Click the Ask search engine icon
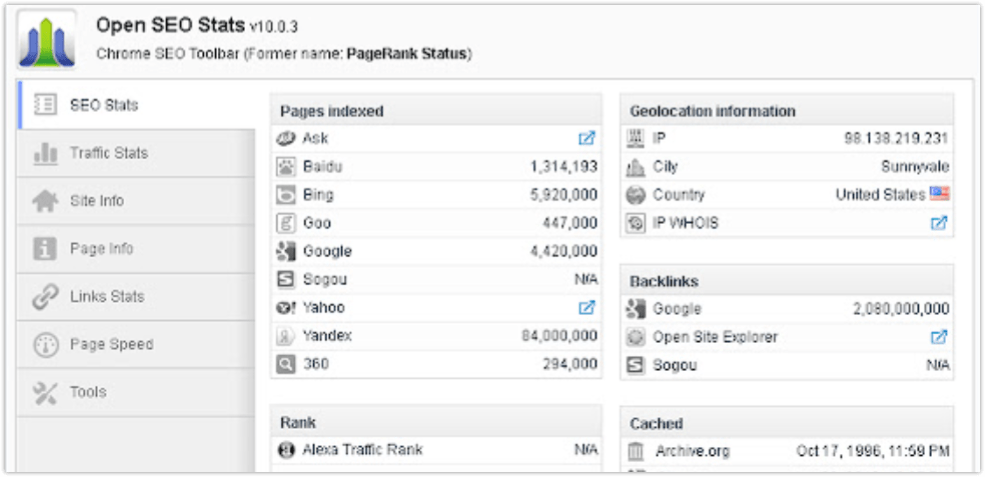The width and height of the screenshot is (985, 477). [x=286, y=138]
